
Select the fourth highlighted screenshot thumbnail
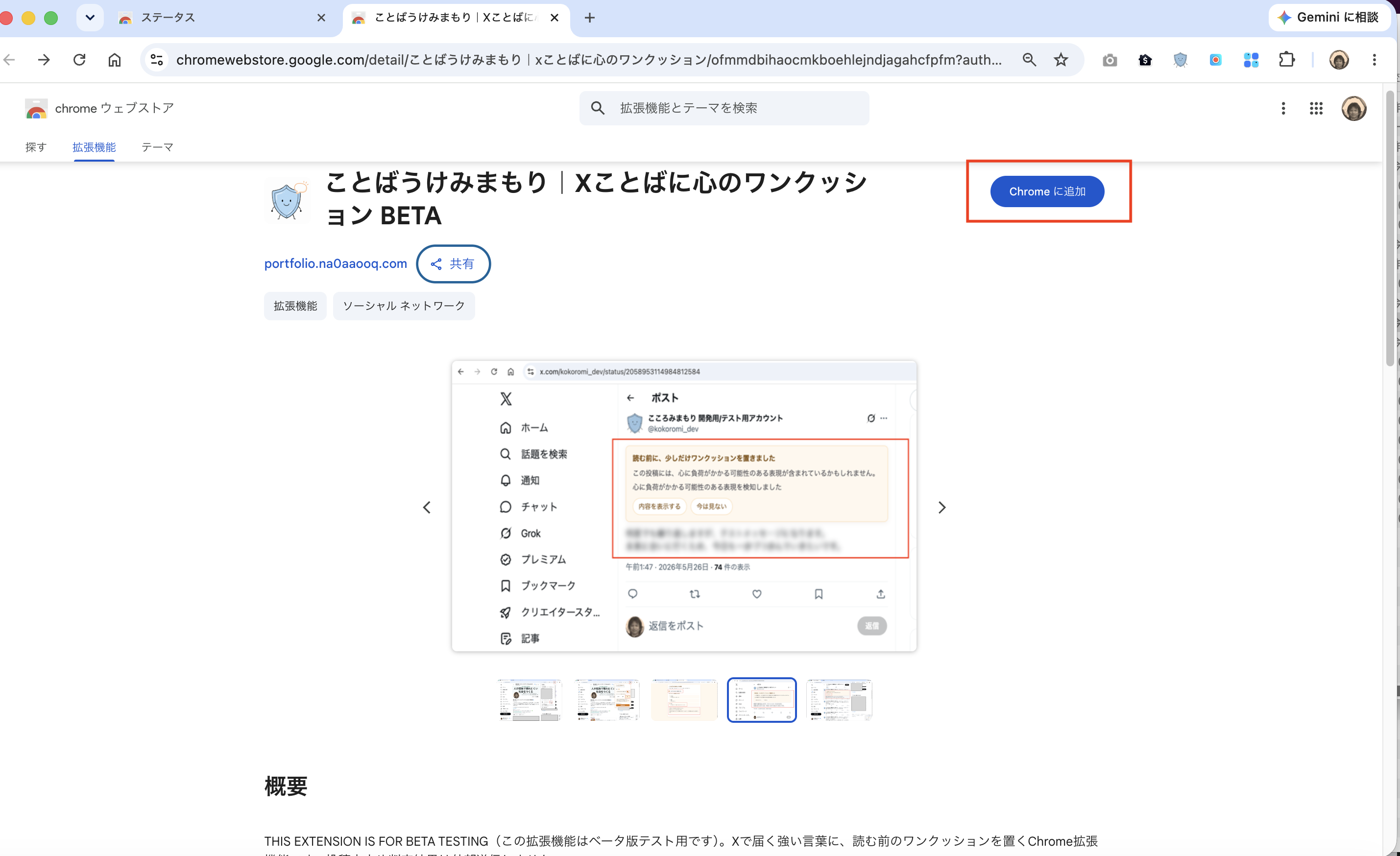(761, 700)
